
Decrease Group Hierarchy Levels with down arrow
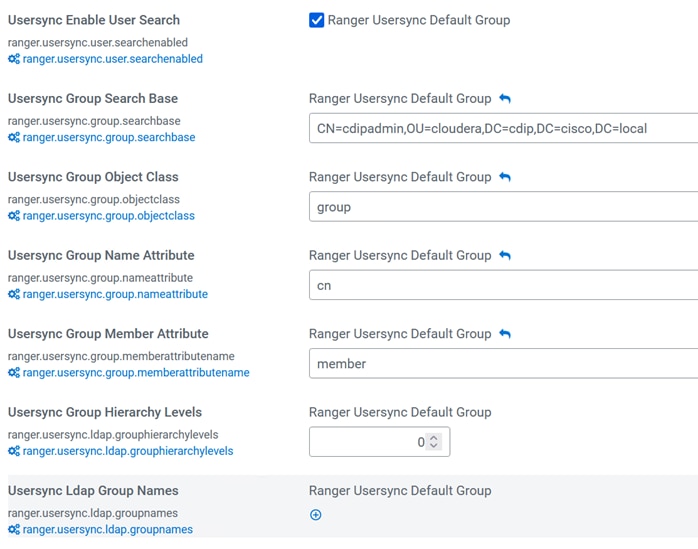point(434,446)
